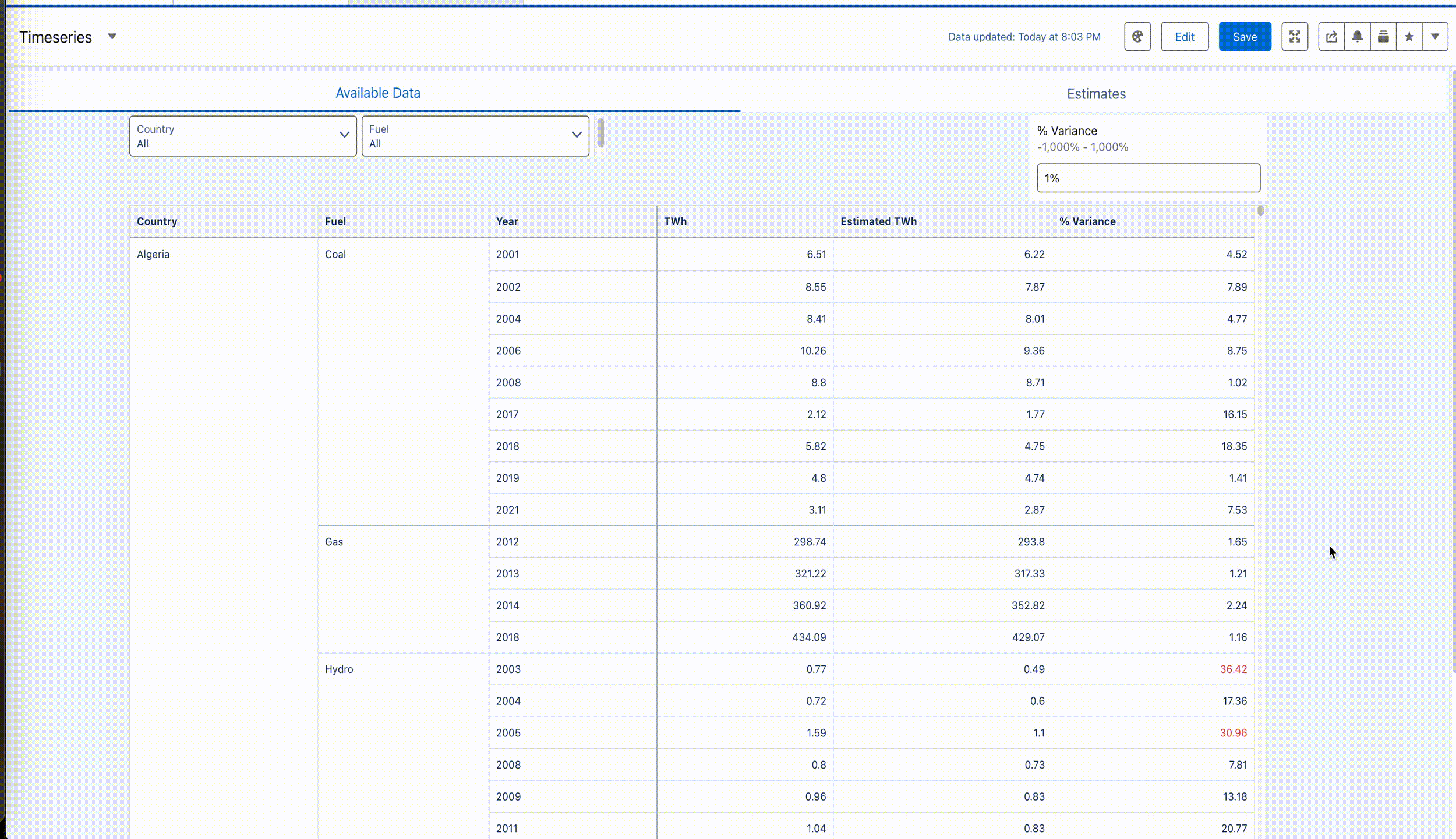The width and height of the screenshot is (1456, 839).
Task: Enter full screen with the expand icon
Action: [x=1294, y=37]
